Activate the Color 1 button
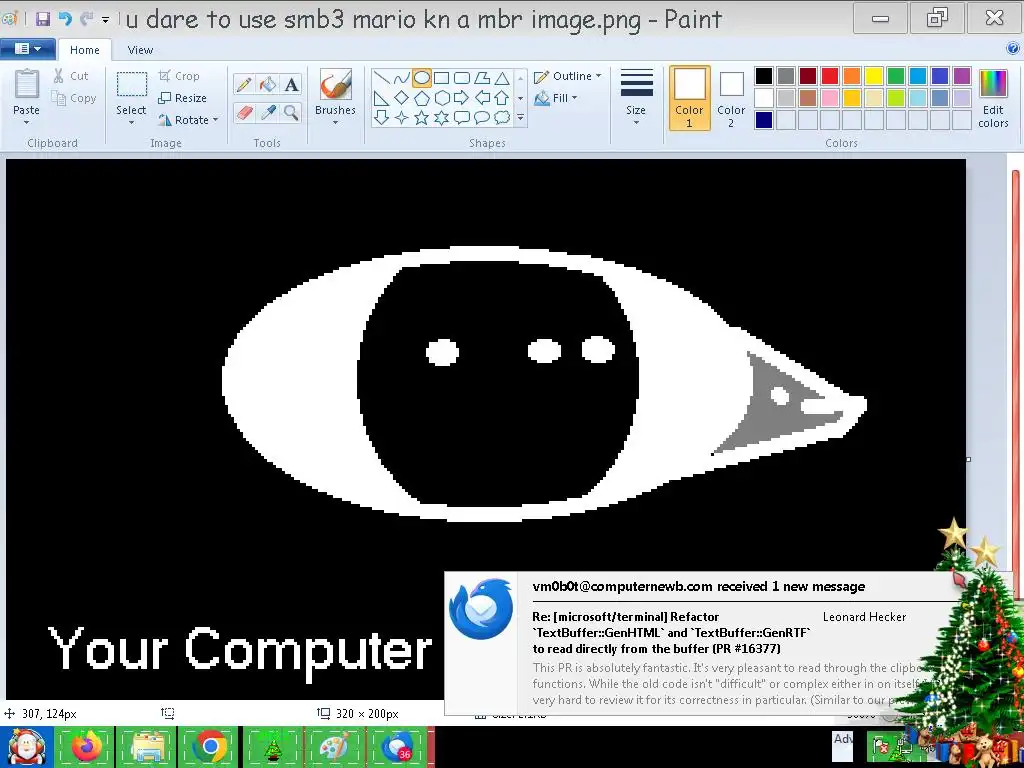Viewport: 1024px width, 768px height. click(x=689, y=98)
